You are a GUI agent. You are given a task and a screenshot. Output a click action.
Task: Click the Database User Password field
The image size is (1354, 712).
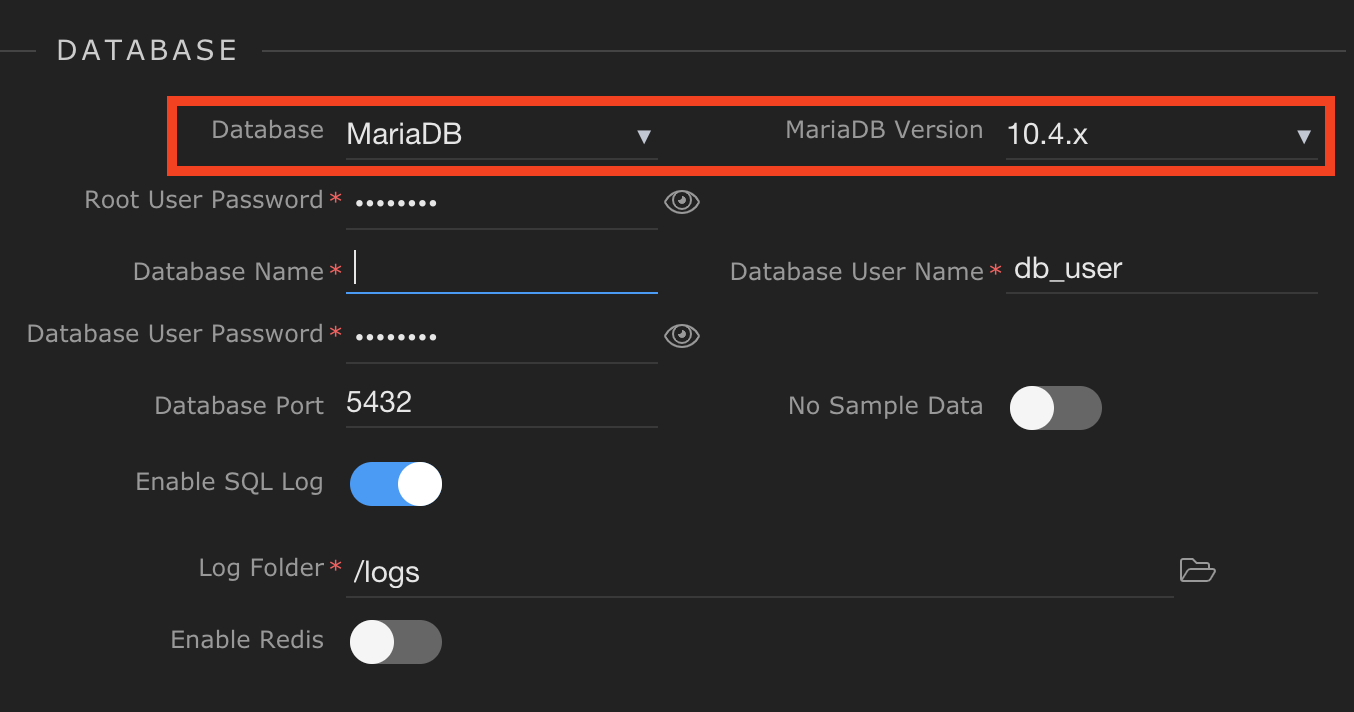500,336
